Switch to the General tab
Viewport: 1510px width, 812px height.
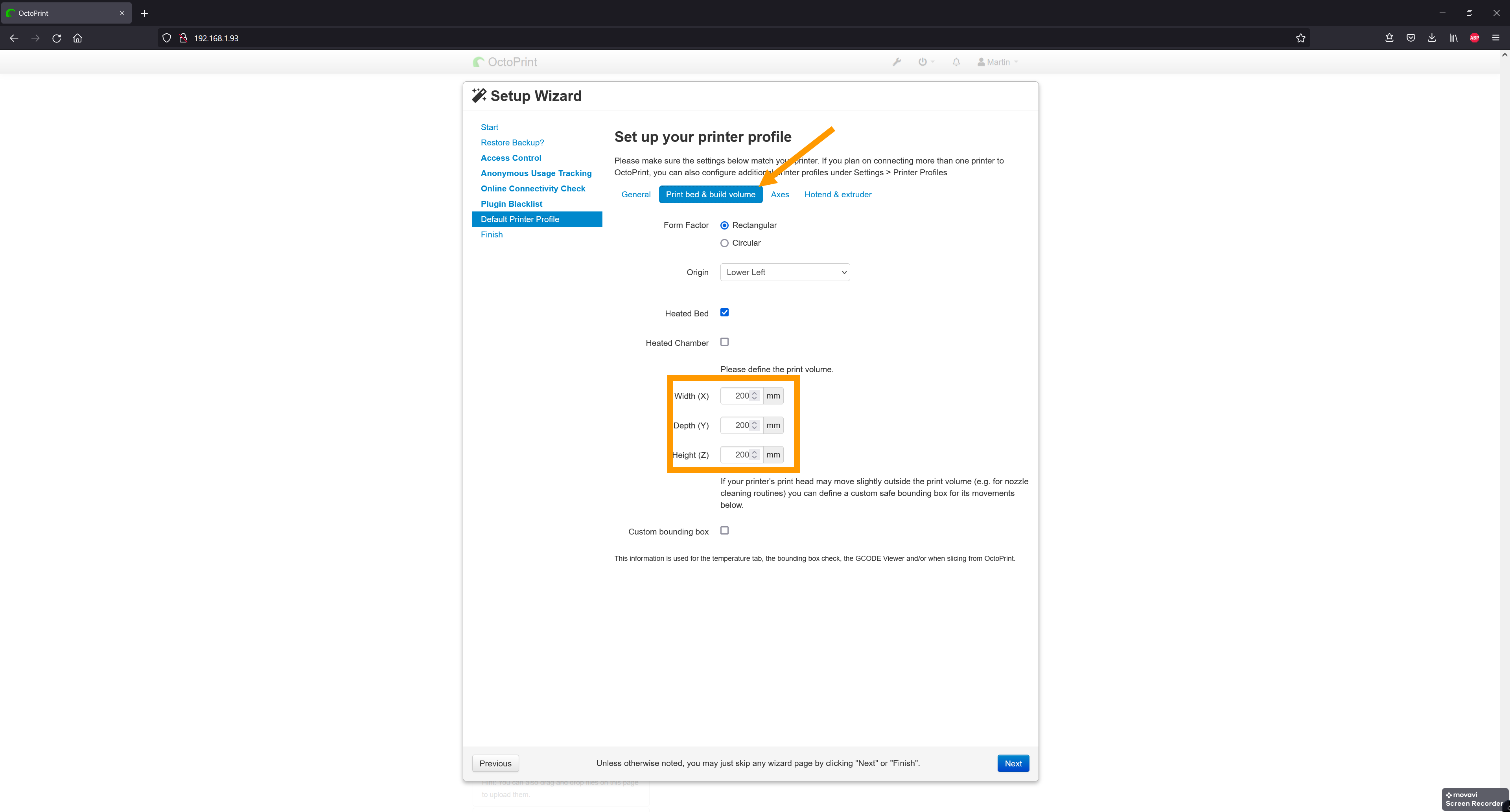pos(636,194)
